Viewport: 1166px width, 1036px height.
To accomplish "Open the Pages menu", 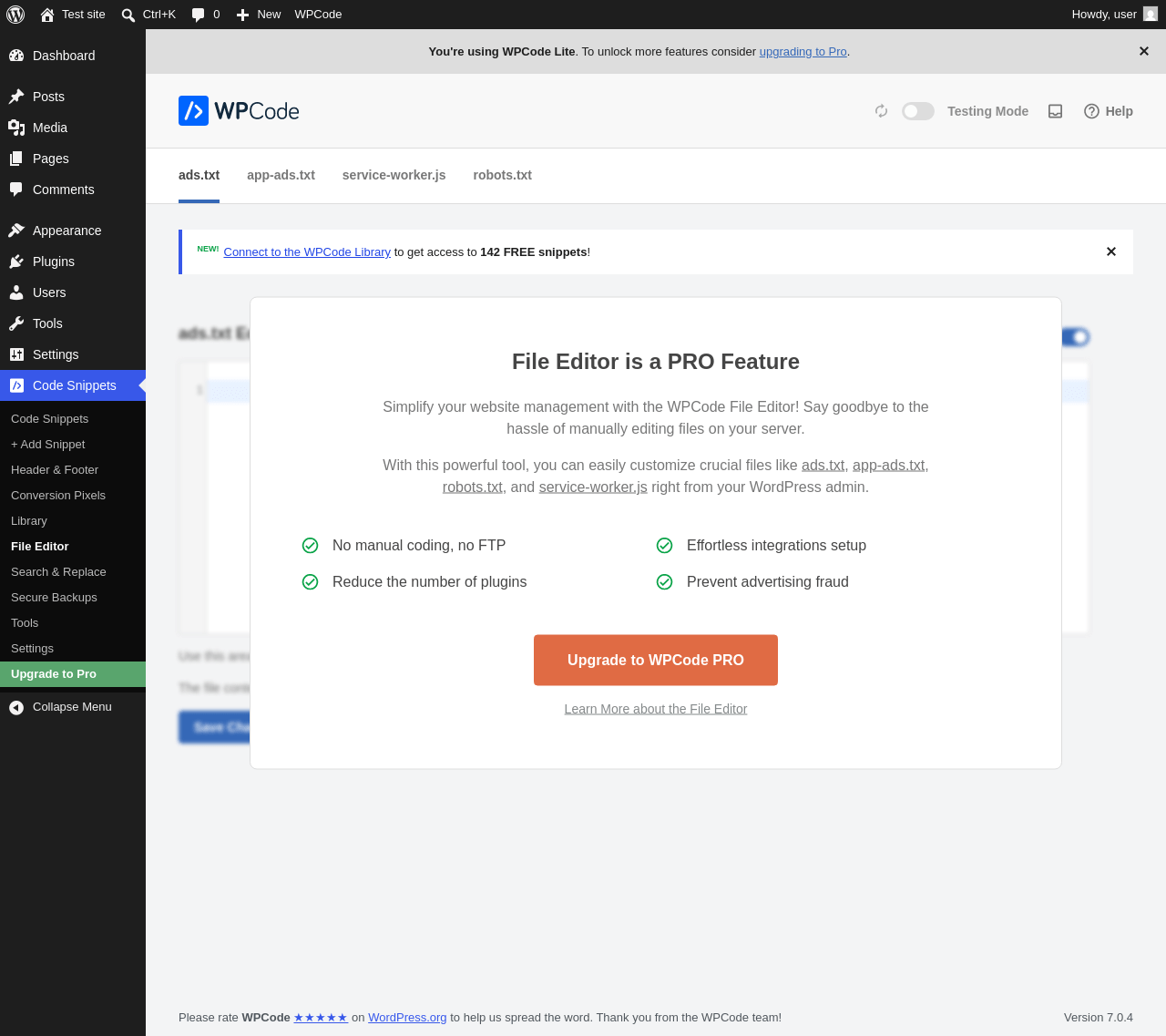I will 73,159.
